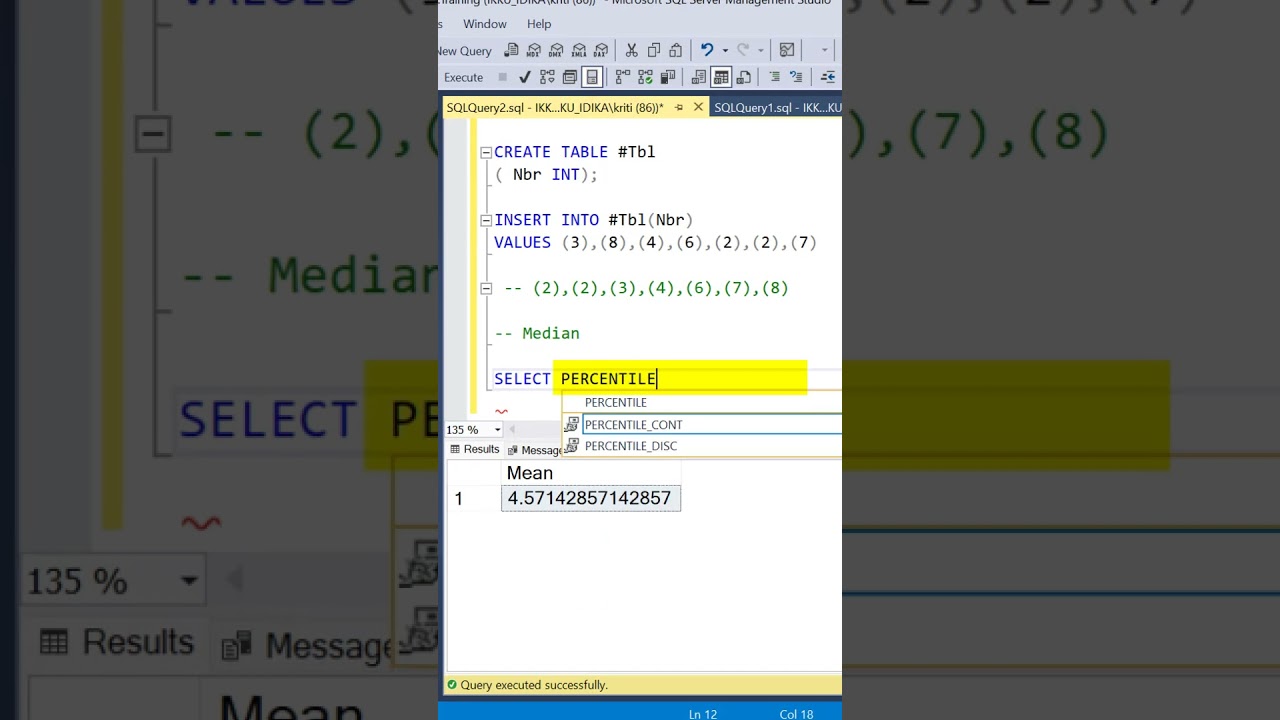Comment out the selected lines
Viewport: 1280px width, 720px height.
click(x=774, y=77)
